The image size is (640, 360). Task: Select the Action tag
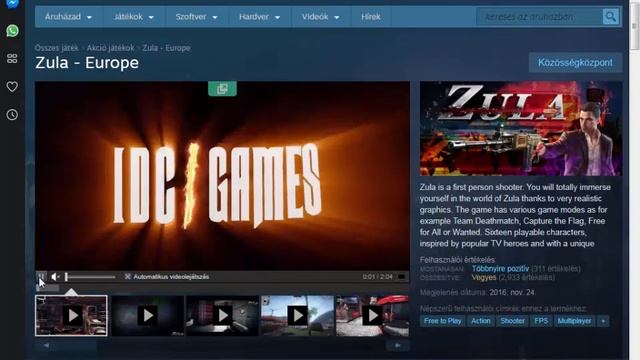pyautogui.click(x=481, y=321)
